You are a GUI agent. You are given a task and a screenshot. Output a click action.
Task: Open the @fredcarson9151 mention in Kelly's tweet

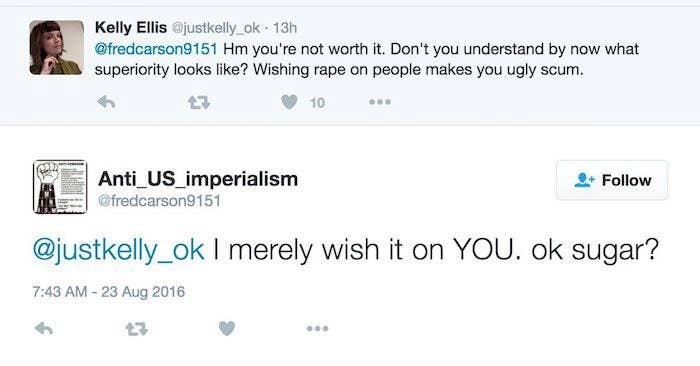click(x=156, y=49)
